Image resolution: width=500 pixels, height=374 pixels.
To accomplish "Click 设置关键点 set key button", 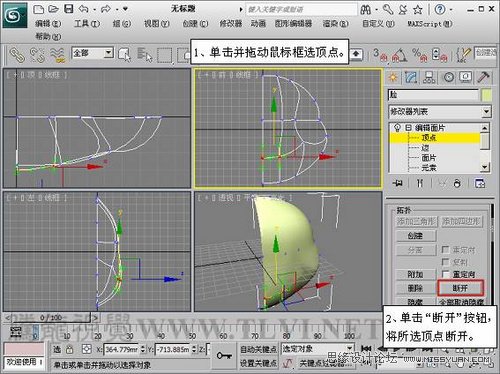I will click(x=259, y=363).
